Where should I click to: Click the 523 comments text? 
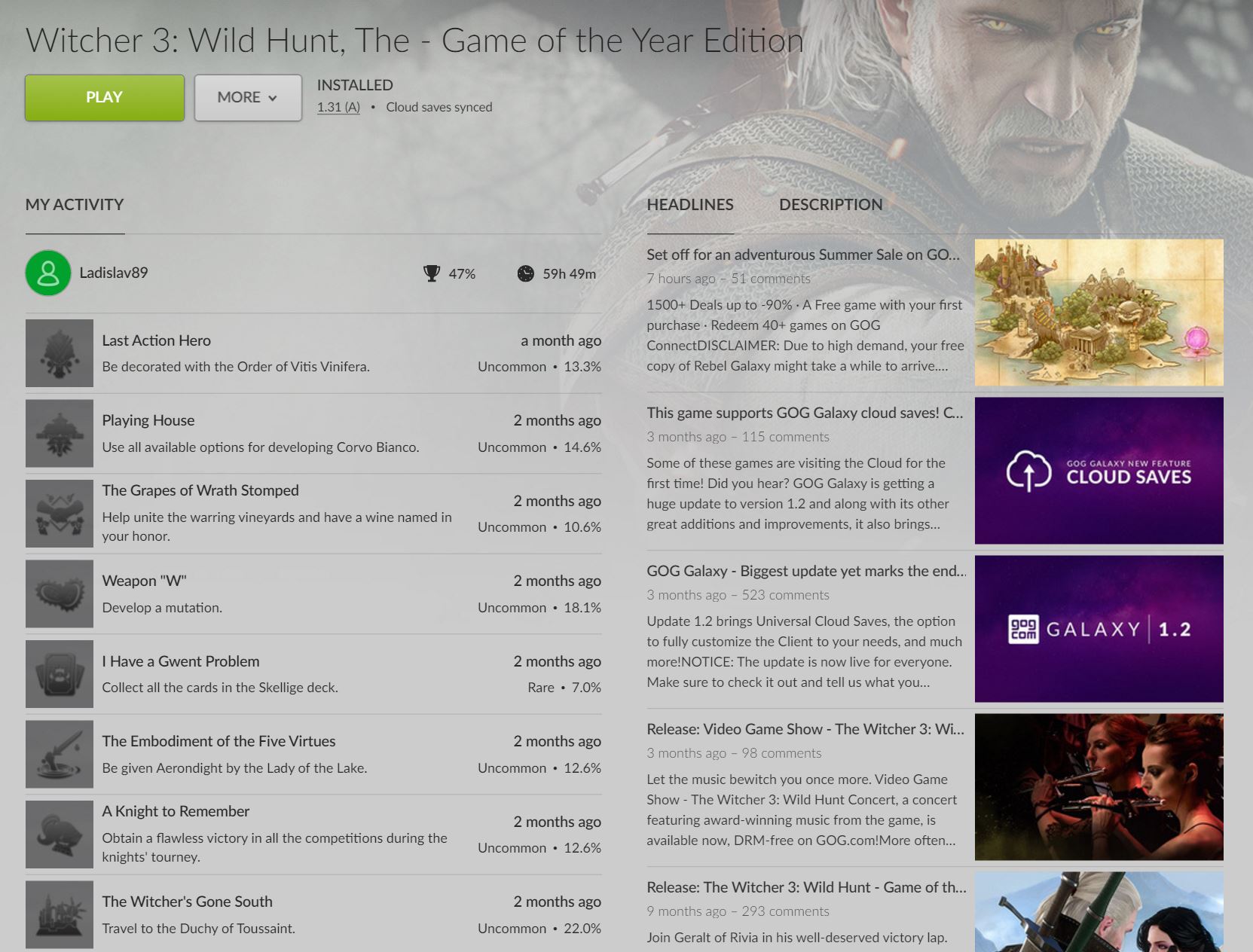click(x=785, y=595)
